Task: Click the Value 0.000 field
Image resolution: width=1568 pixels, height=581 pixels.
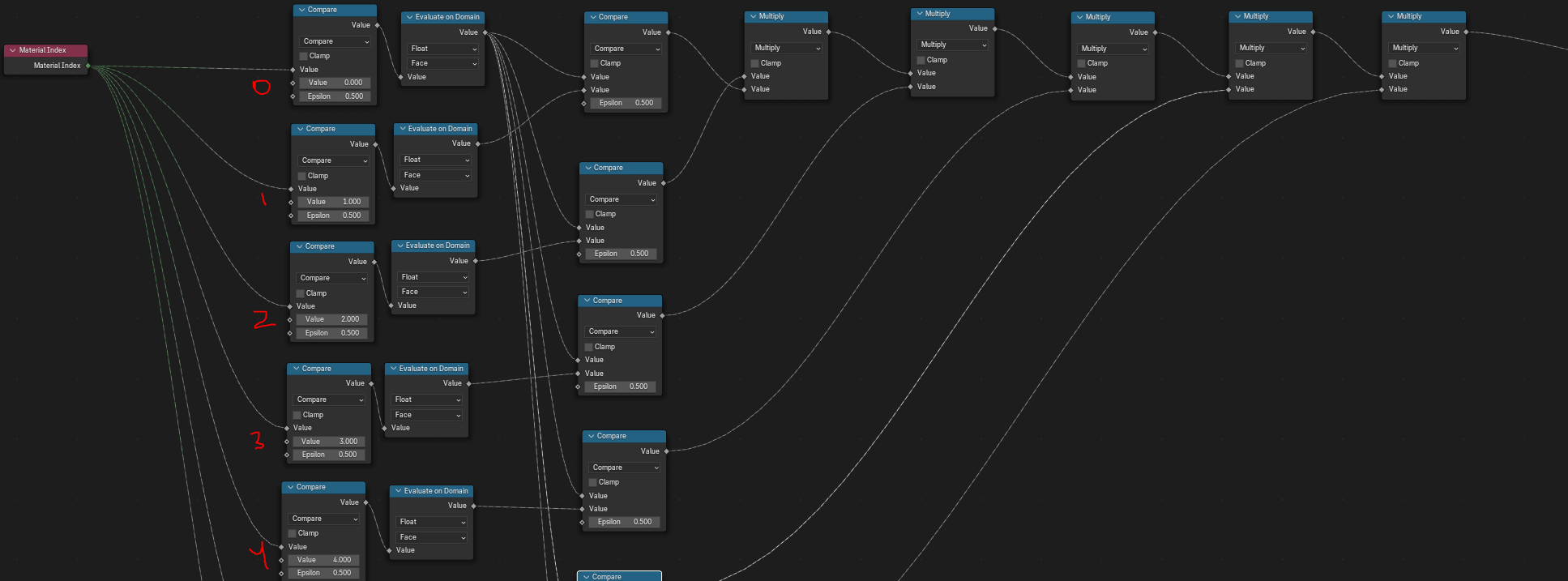Action: pyautogui.click(x=335, y=83)
